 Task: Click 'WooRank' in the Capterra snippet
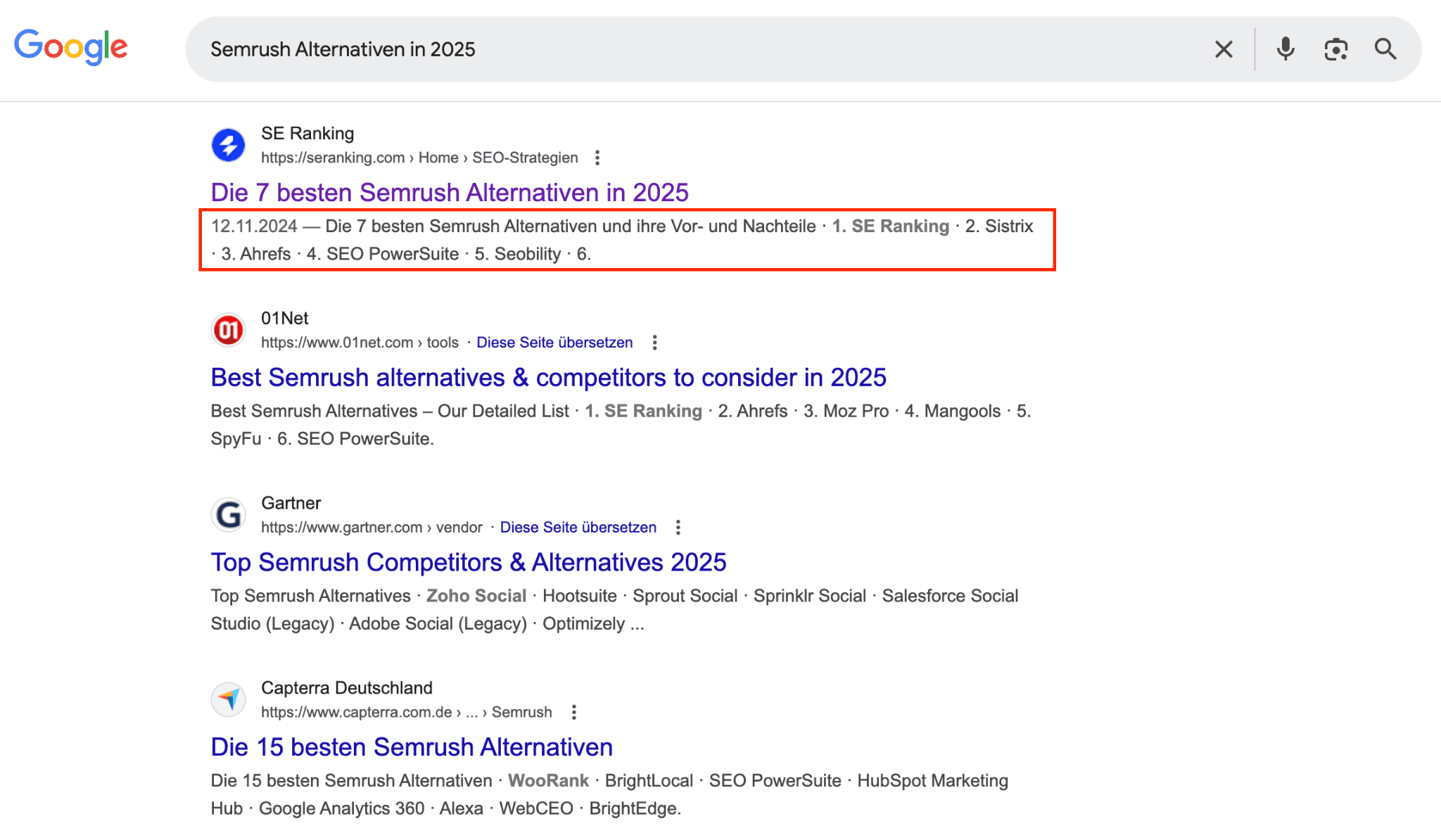[x=549, y=781]
